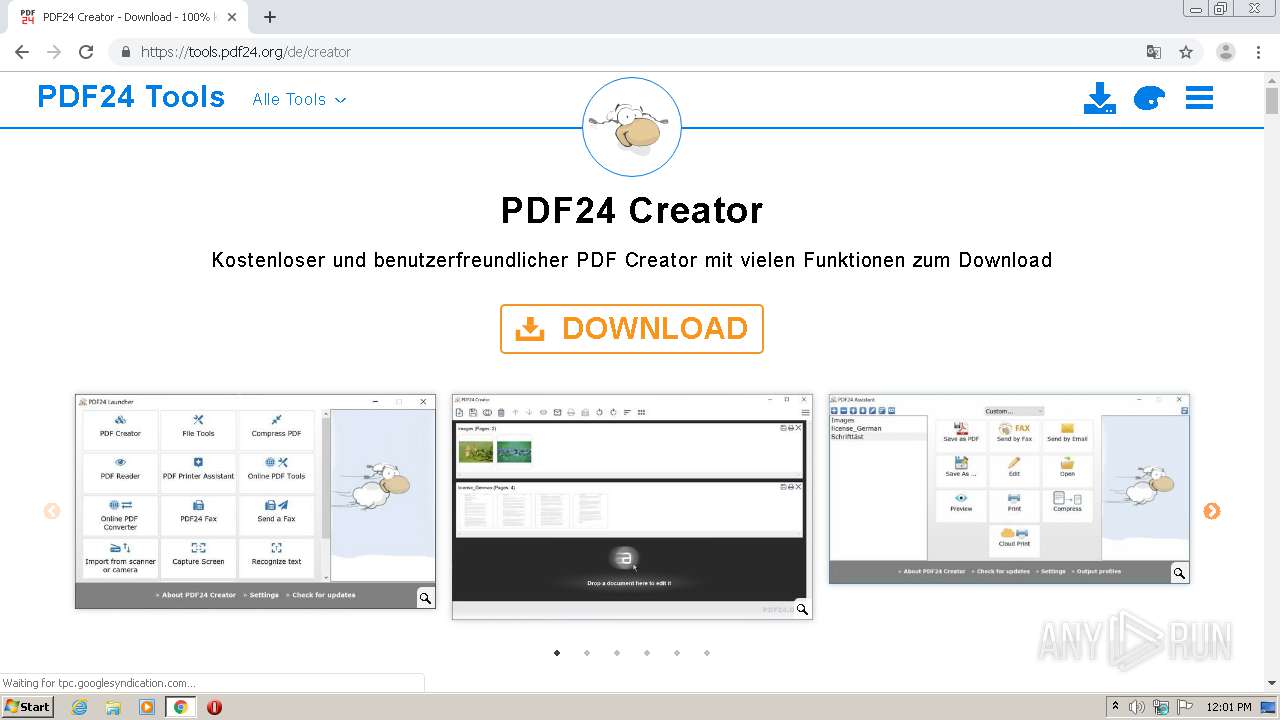Click the orange DOWNLOAD button
This screenshot has width=1280, height=720.
point(632,329)
